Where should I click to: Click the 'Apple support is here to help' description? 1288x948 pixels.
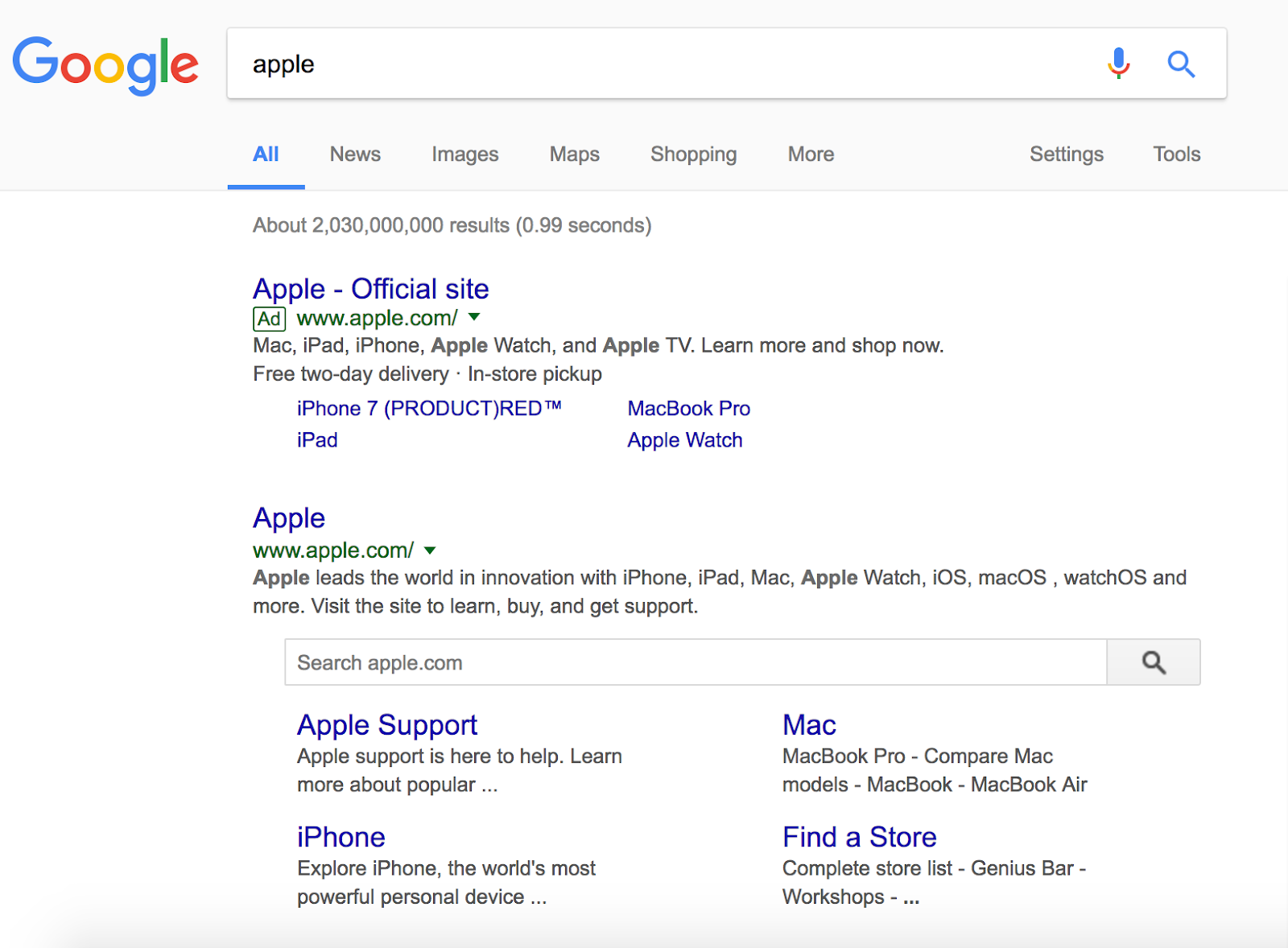[x=460, y=770]
